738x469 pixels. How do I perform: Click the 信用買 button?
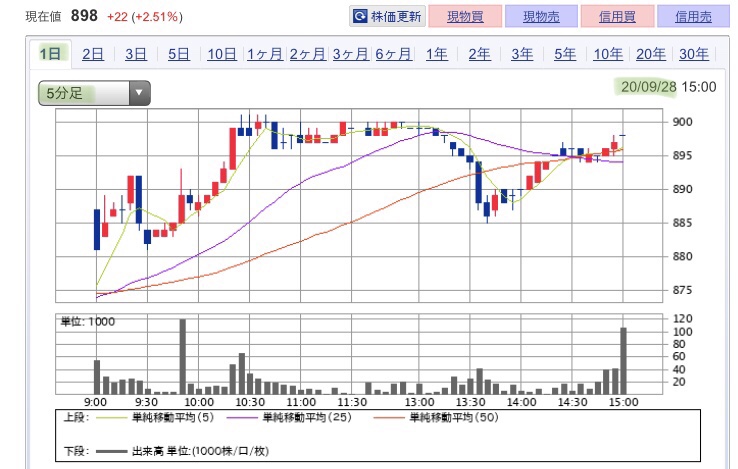coord(617,16)
